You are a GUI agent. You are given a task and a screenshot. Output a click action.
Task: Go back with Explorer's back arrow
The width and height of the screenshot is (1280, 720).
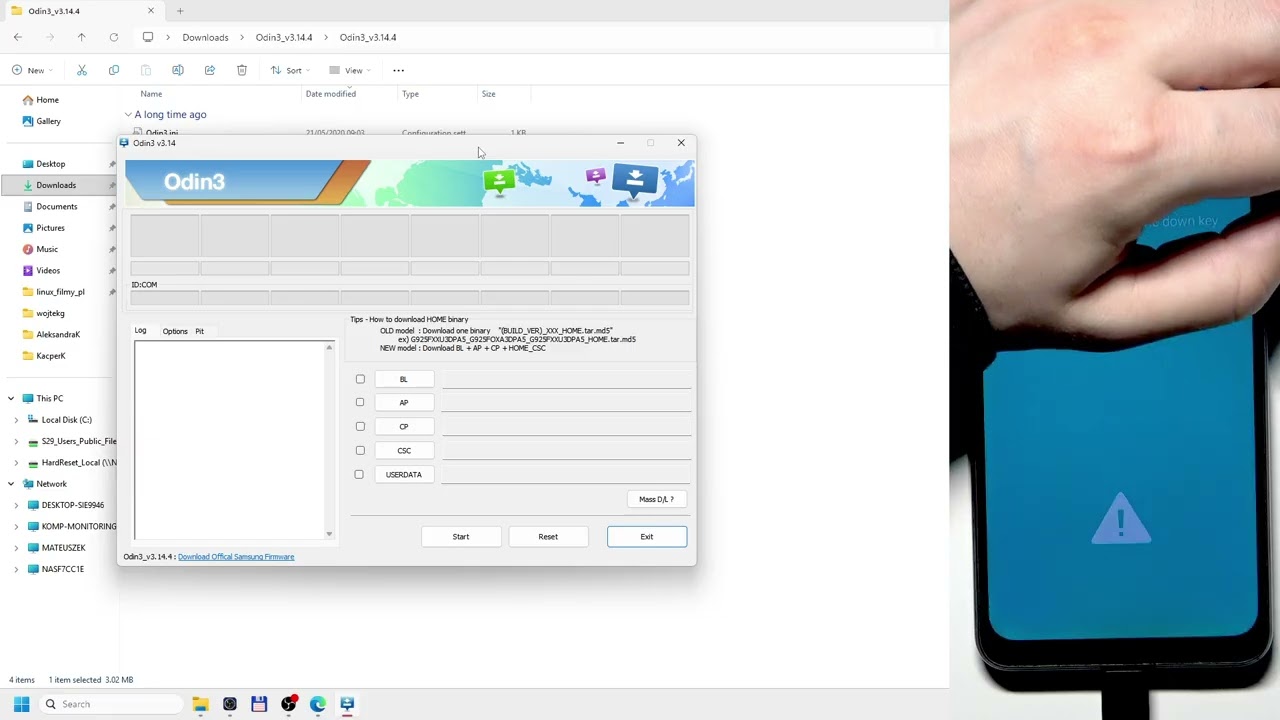point(18,37)
